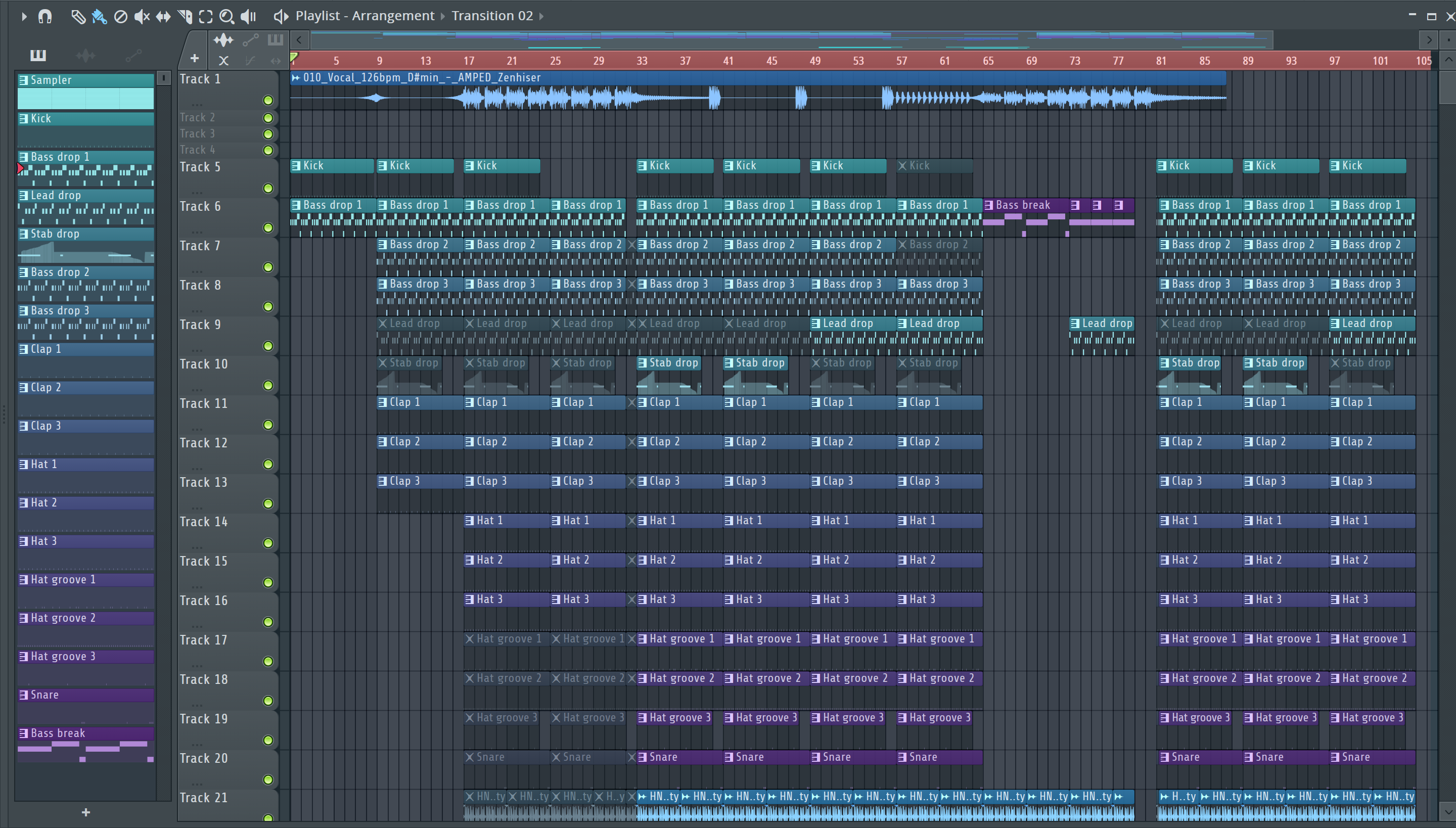The width and height of the screenshot is (1456, 828).
Task: Click the crossfade X icon below the focus waveform
Action: pyautogui.click(x=223, y=60)
